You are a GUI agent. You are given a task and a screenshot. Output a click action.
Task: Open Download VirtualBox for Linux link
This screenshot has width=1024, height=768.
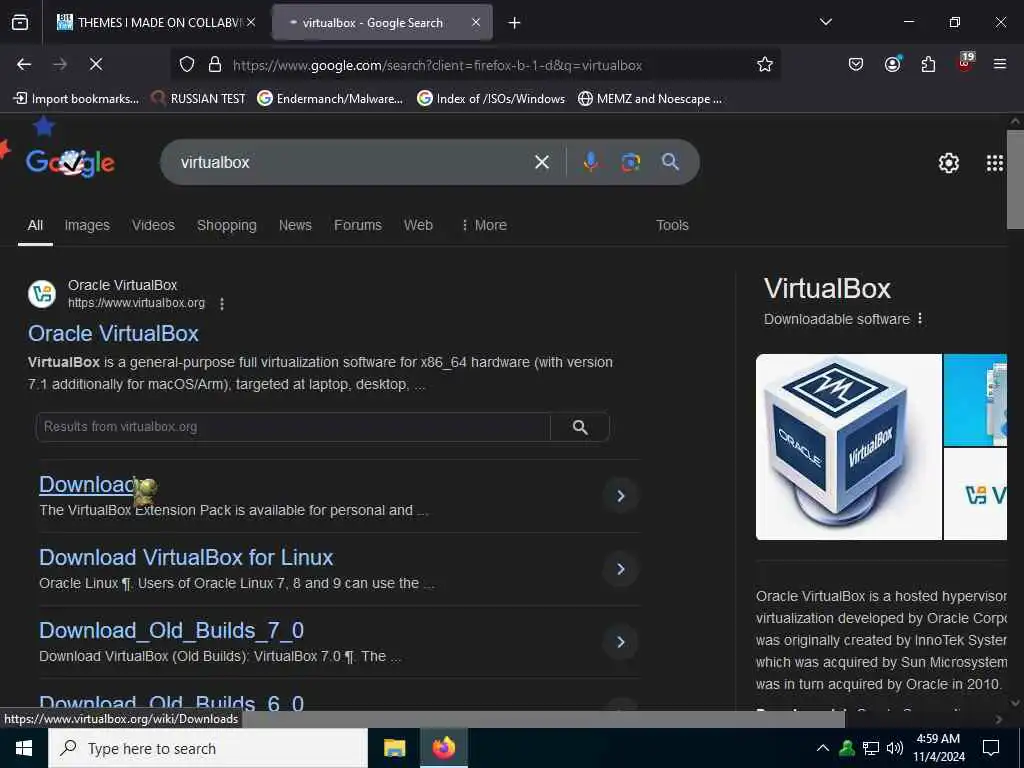186,558
